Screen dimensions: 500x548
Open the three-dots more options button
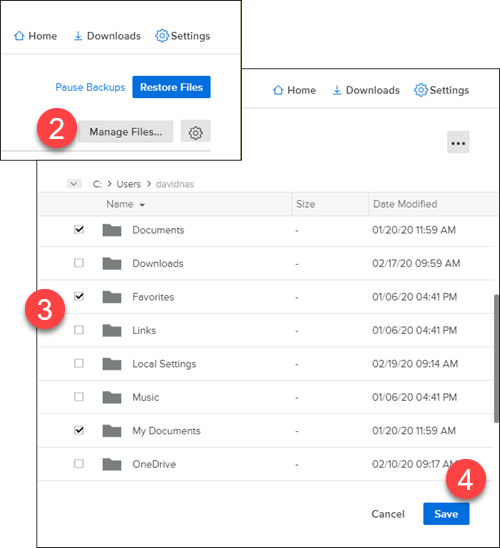point(458,142)
